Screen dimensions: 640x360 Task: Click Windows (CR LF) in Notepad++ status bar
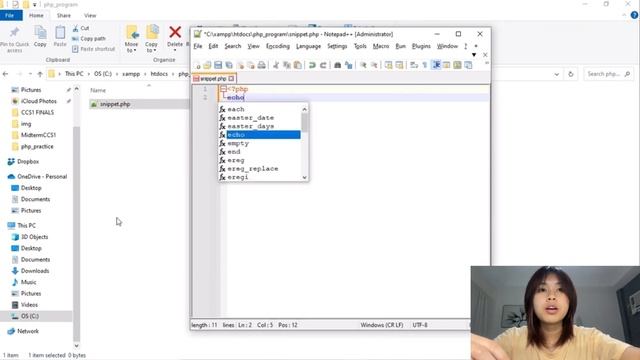[382, 325]
